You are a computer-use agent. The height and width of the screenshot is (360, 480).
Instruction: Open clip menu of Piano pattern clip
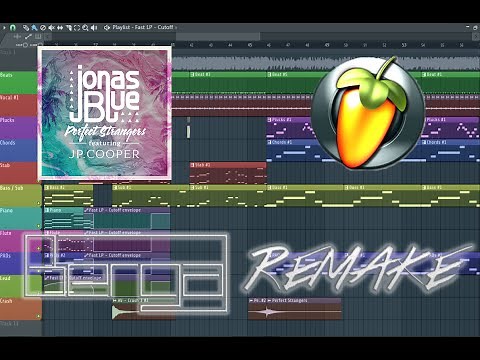click(x=47, y=210)
